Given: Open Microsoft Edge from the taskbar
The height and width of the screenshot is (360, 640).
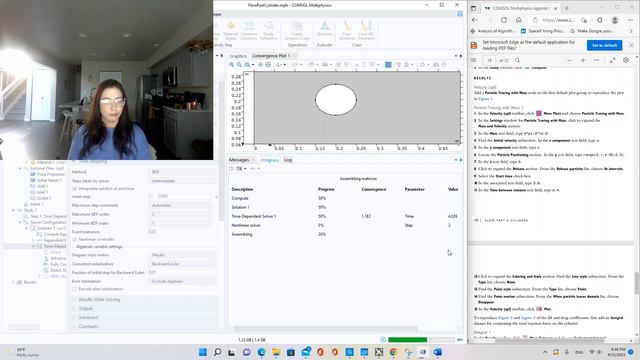Looking at the screenshot, I should 261,352.
